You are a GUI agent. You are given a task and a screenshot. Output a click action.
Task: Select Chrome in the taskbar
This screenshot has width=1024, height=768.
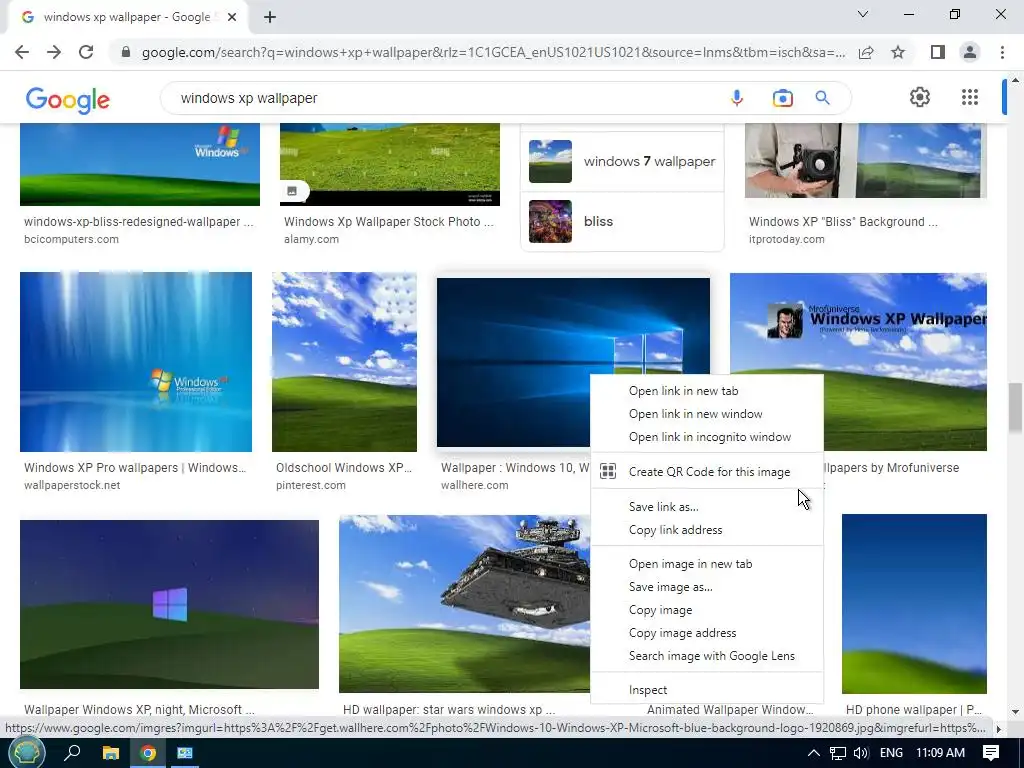(x=148, y=753)
